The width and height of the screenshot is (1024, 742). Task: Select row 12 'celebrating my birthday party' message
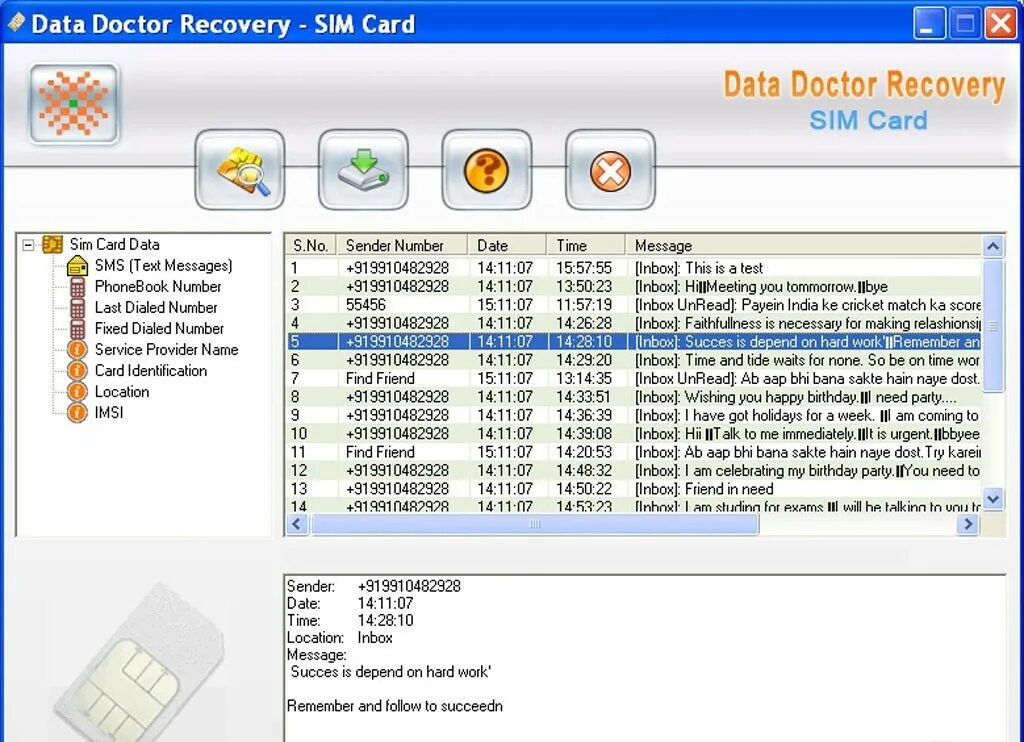coord(633,470)
